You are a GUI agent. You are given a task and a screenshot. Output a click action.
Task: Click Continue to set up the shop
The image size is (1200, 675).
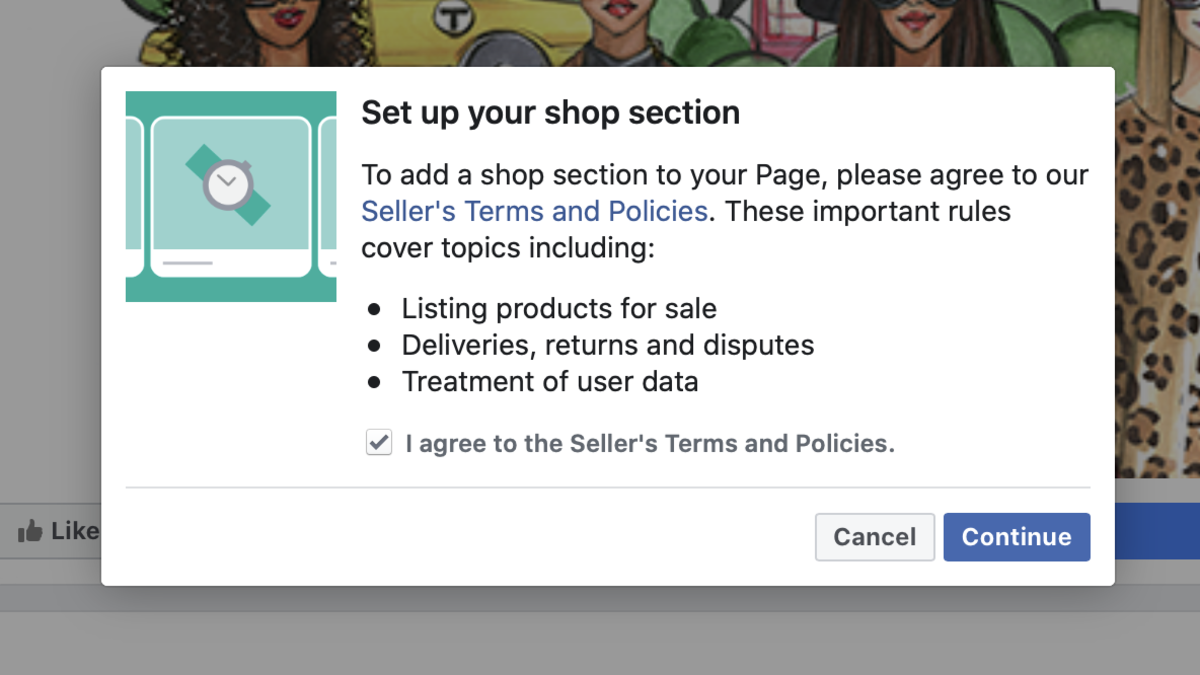click(1016, 537)
